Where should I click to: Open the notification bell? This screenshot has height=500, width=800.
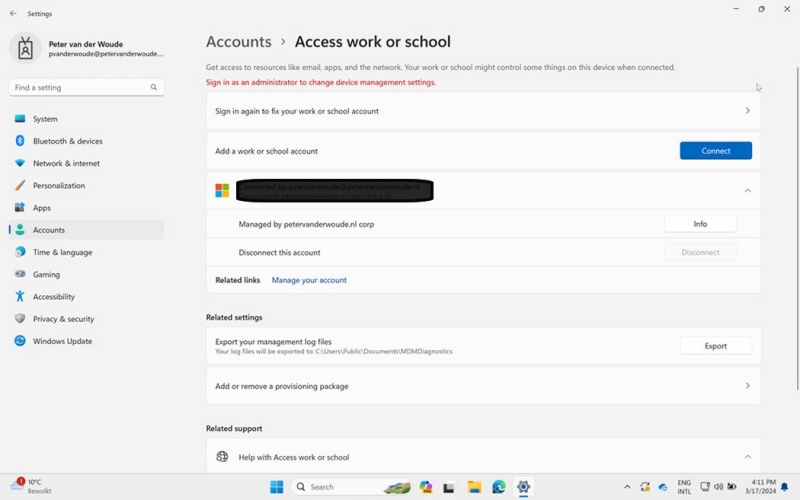click(x=785, y=487)
